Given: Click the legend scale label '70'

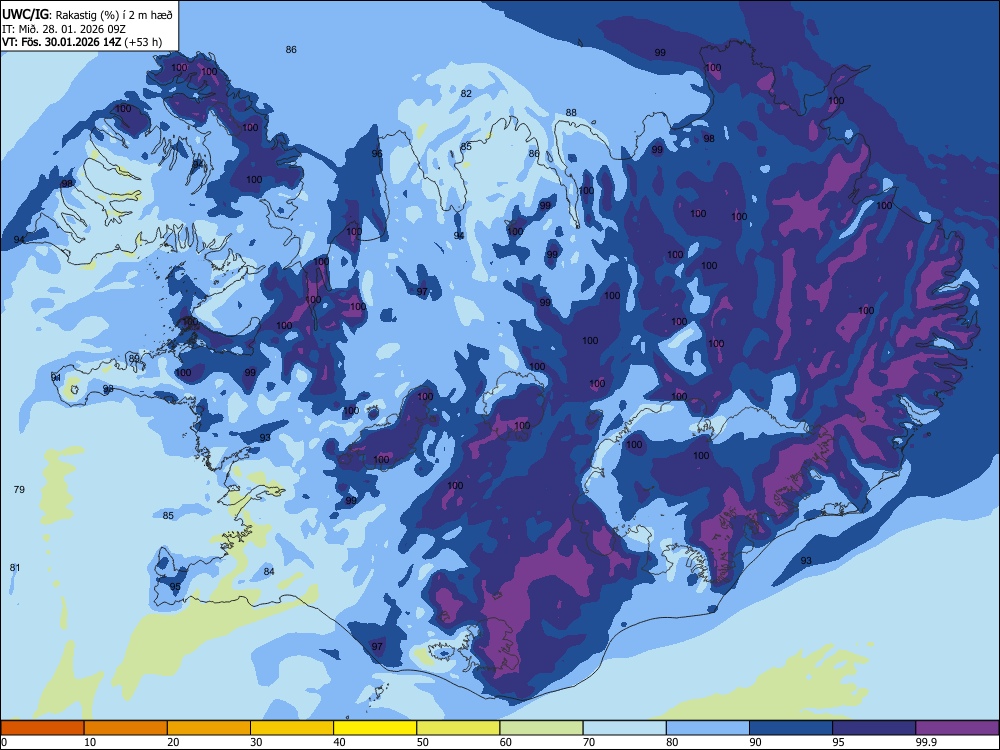Looking at the screenshot, I should pos(589,742).
